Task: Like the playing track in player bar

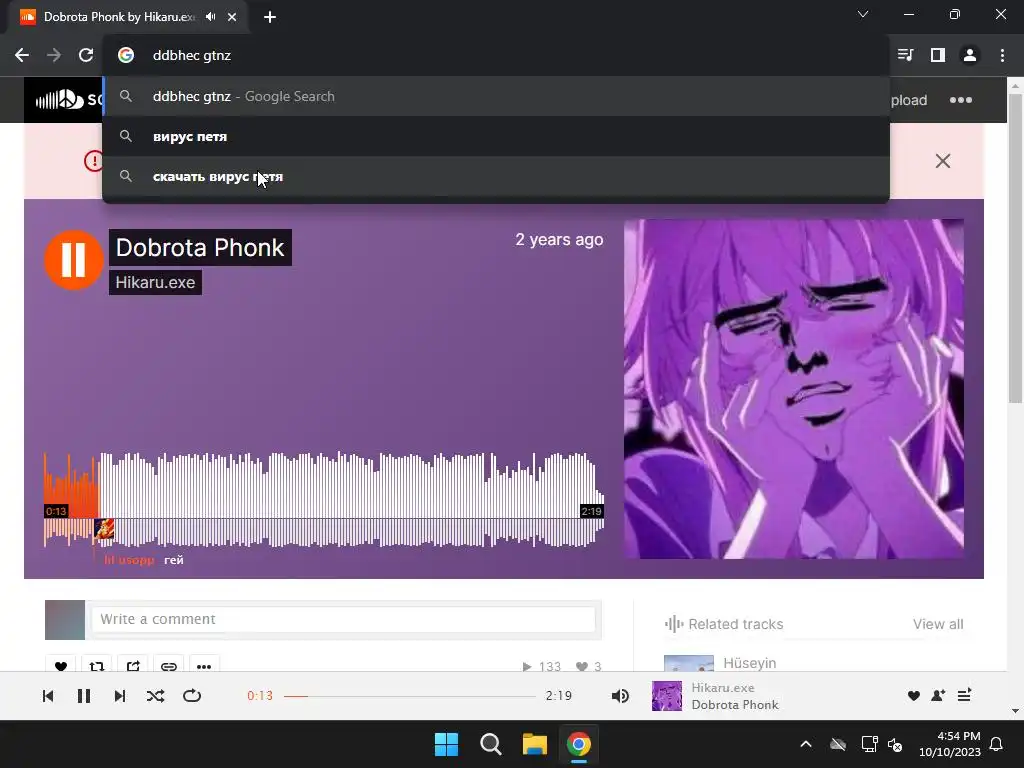Action: pos(914,696)
